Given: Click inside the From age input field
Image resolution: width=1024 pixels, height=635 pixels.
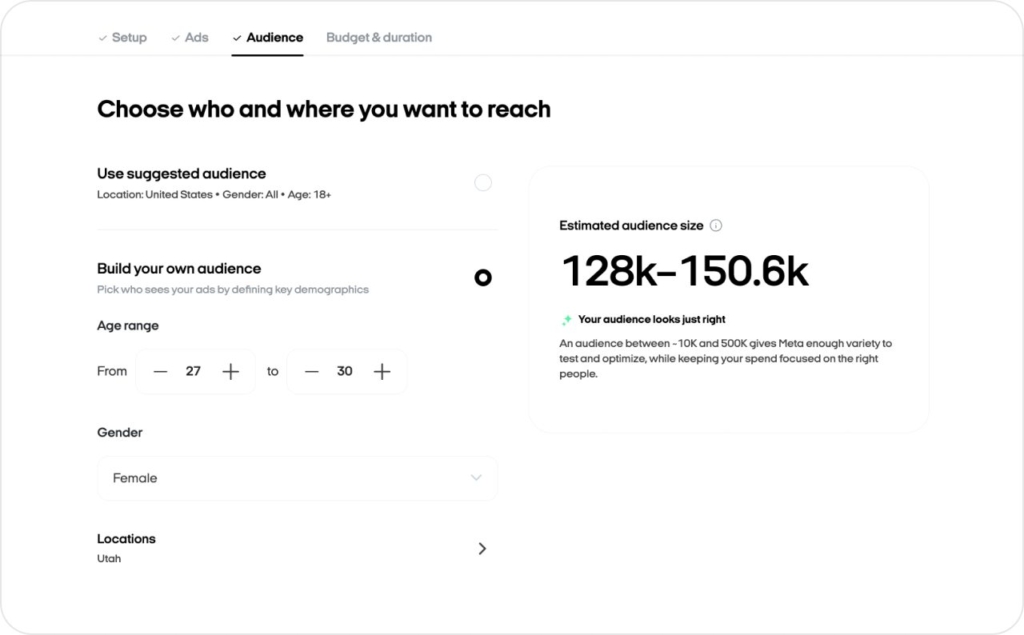Looking at the screenshot, I should point(195,371).
